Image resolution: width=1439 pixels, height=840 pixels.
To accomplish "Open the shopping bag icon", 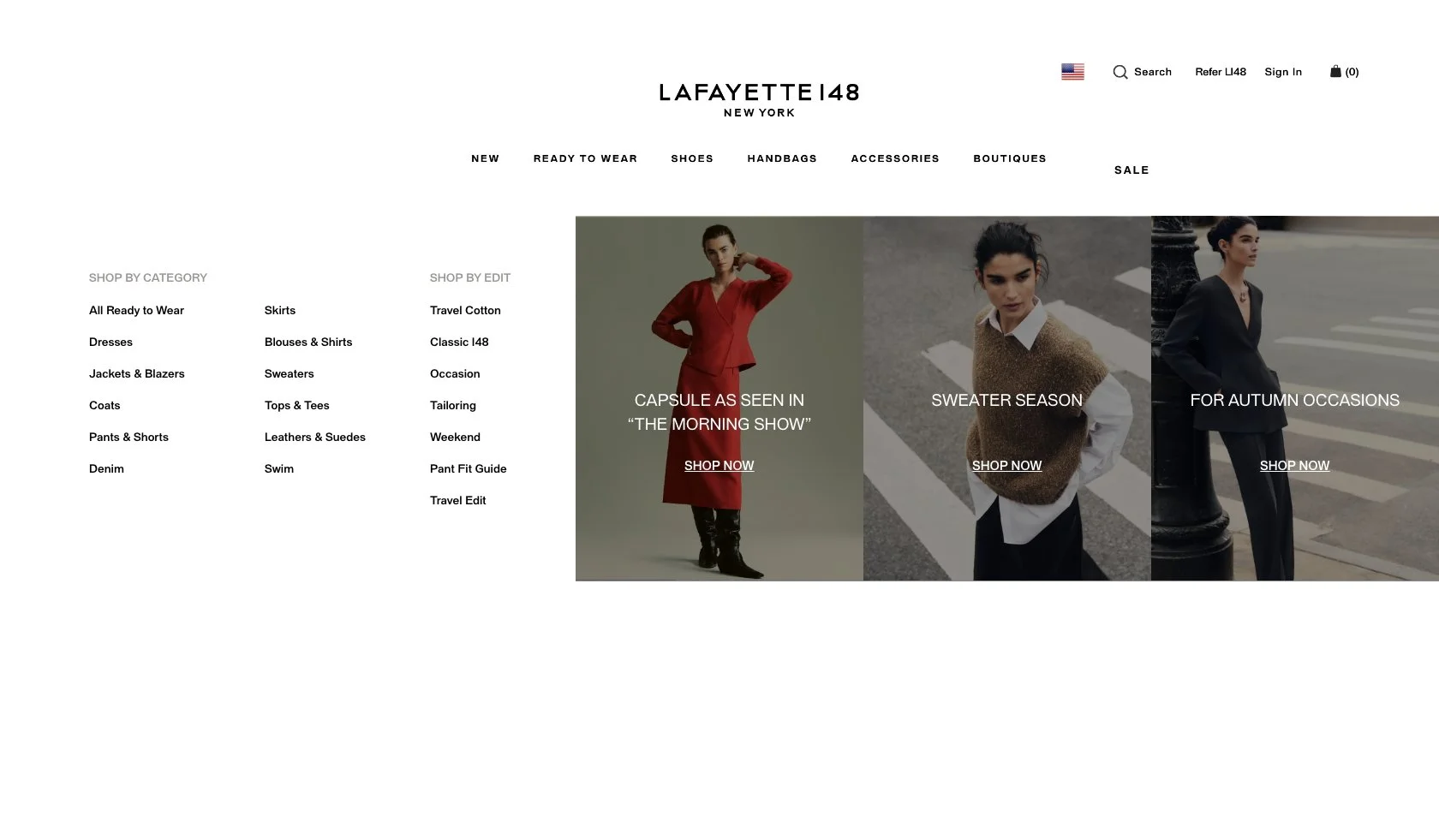I will [x=1335, y=71].
